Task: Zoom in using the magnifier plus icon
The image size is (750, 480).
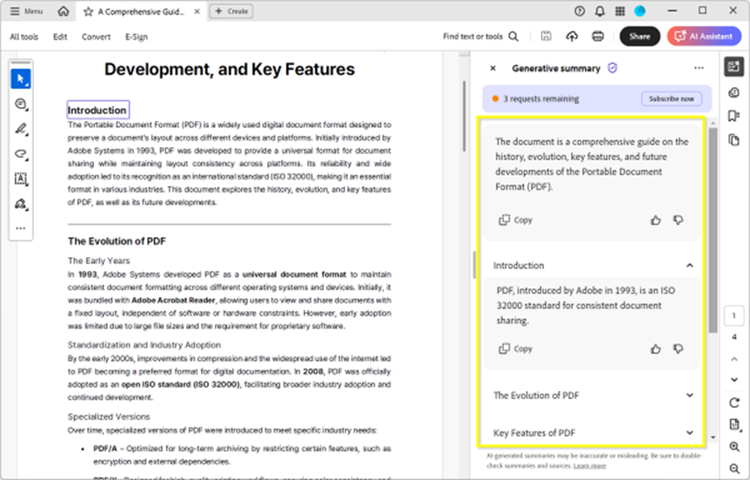Action: 734,447
